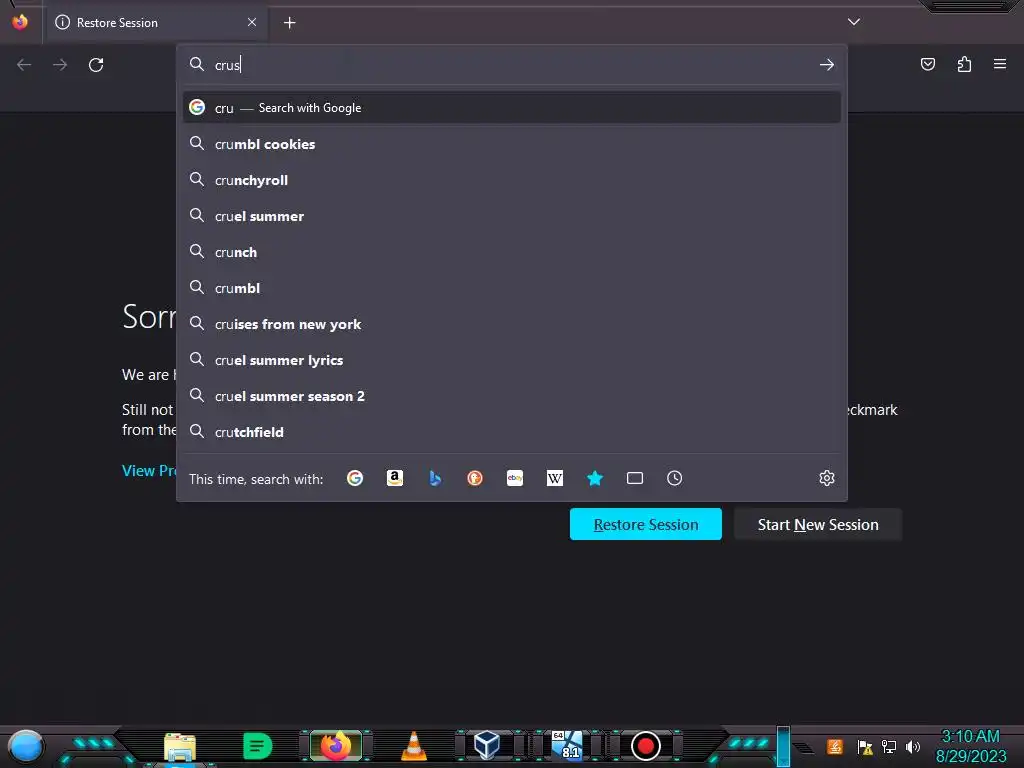The width and height of the screenshot is (1024, 768).
Task: Switch to Firefox in the taskbar
Action: pyautogui.click(x=336, y=746)
